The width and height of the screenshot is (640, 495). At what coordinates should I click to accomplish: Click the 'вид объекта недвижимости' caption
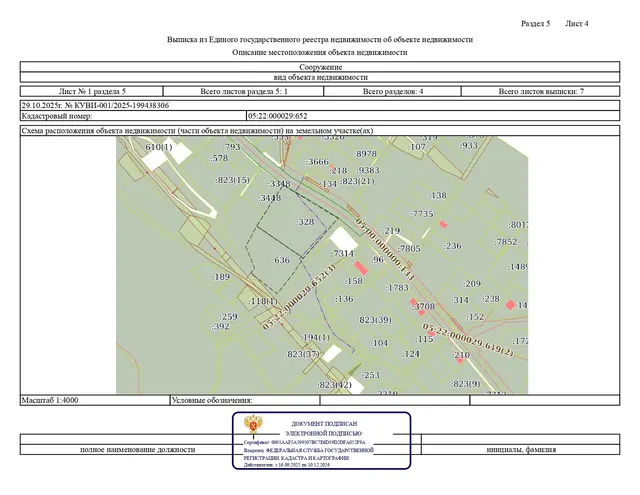(320, 77)
